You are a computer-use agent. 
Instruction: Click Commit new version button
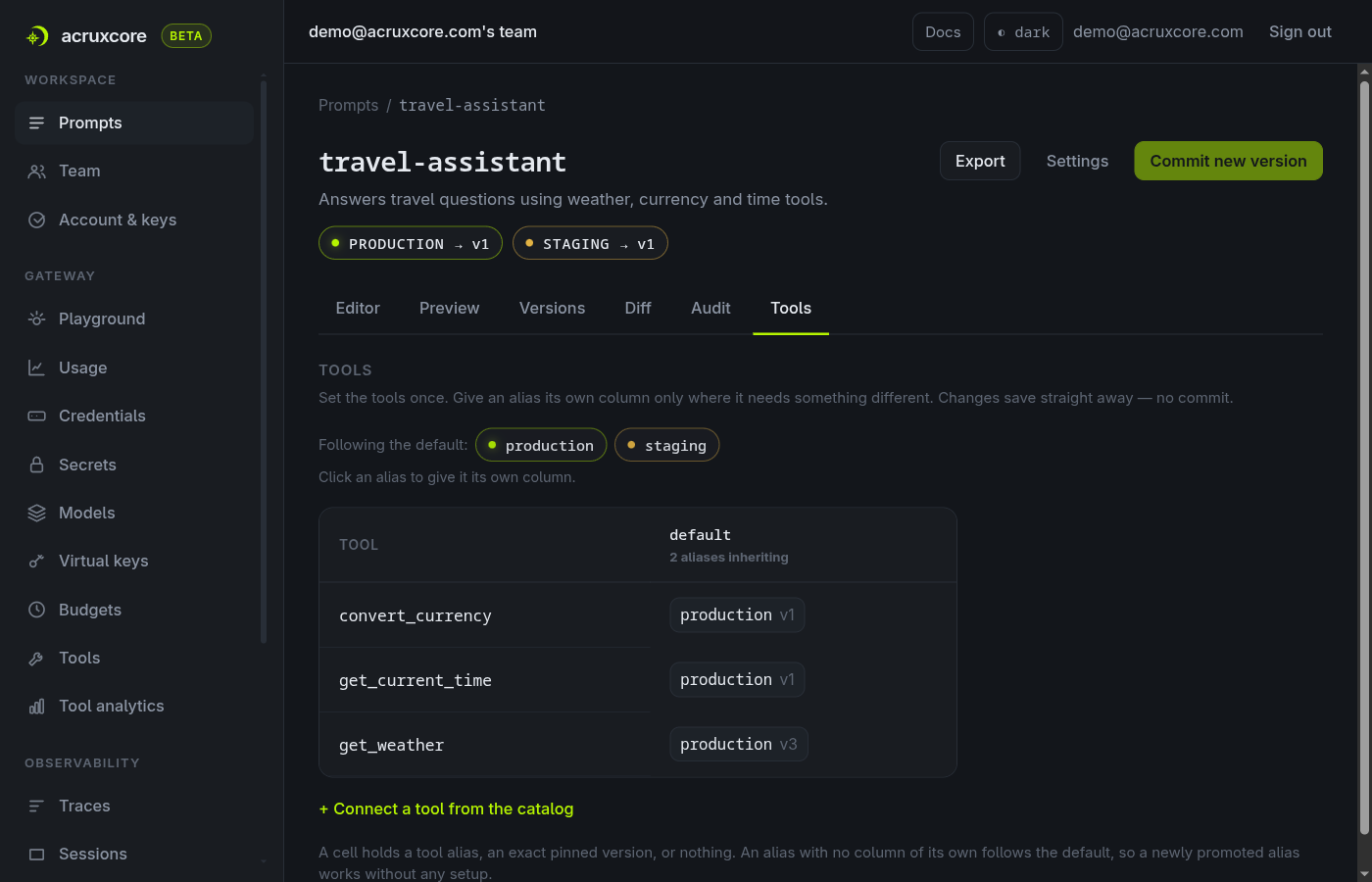[x=1228, y=161]
